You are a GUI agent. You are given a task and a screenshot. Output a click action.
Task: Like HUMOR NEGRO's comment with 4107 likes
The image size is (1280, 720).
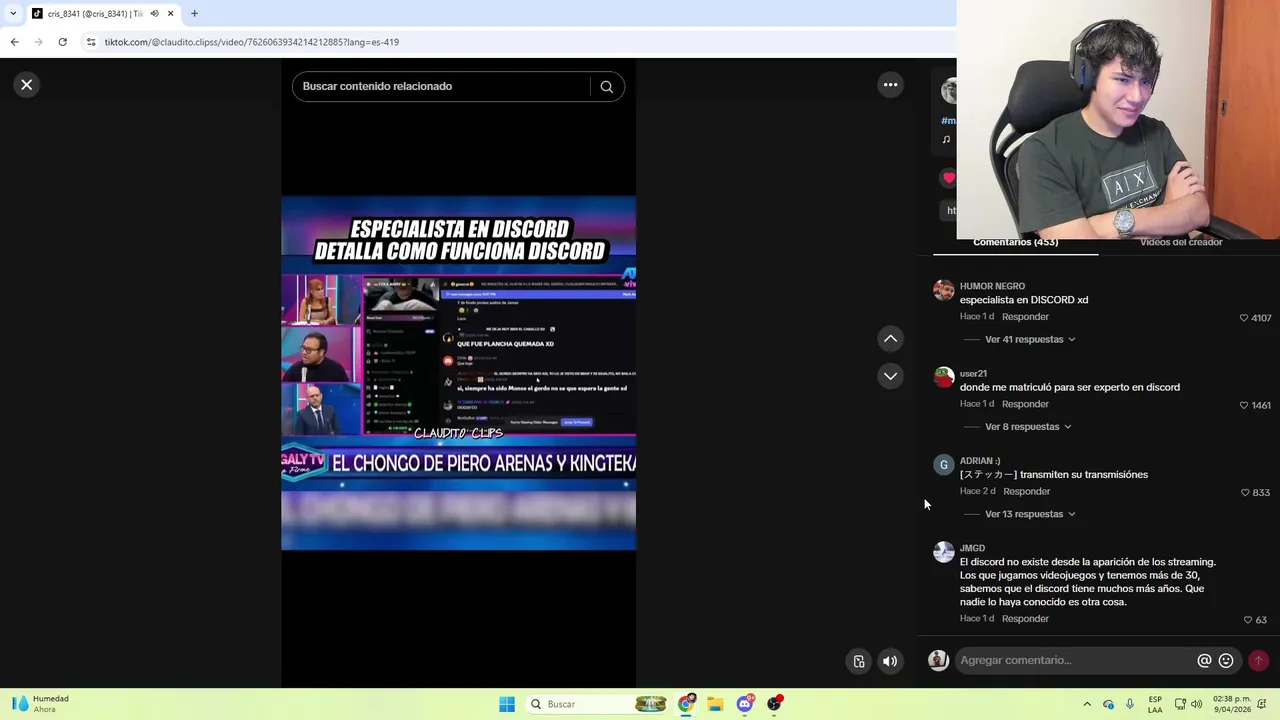[1244, 318]
